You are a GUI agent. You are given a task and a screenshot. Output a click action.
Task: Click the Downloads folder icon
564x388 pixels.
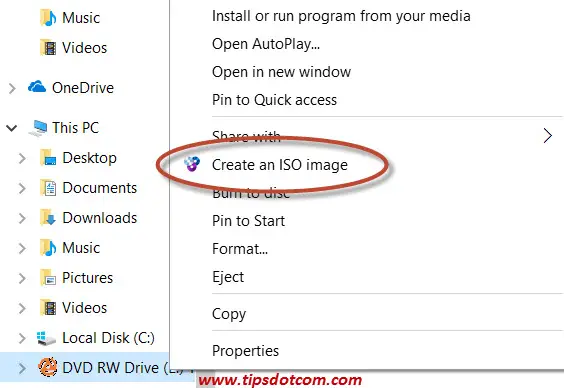point(48,218)
